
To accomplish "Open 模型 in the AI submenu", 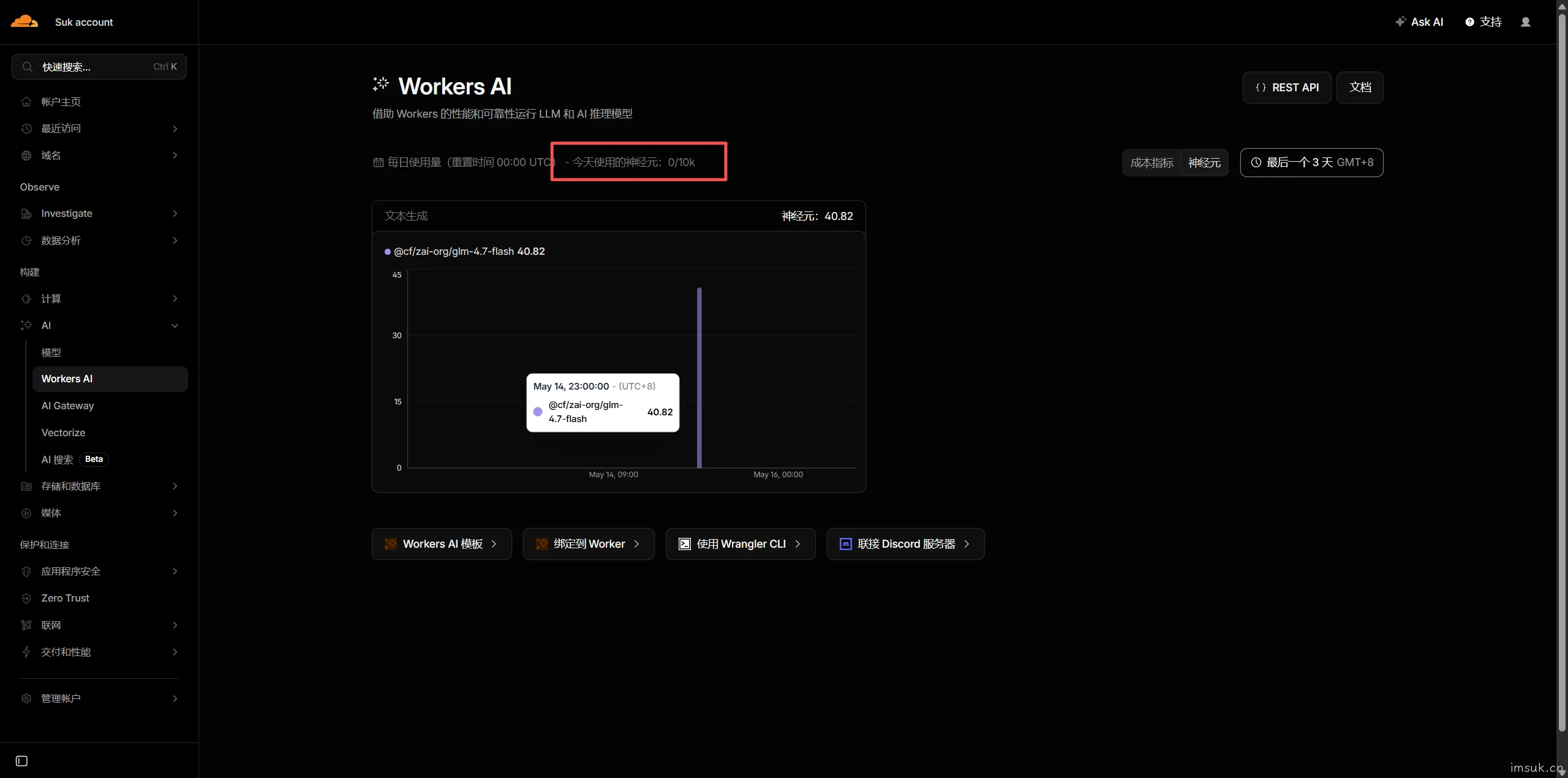I will tap(110, 352).
